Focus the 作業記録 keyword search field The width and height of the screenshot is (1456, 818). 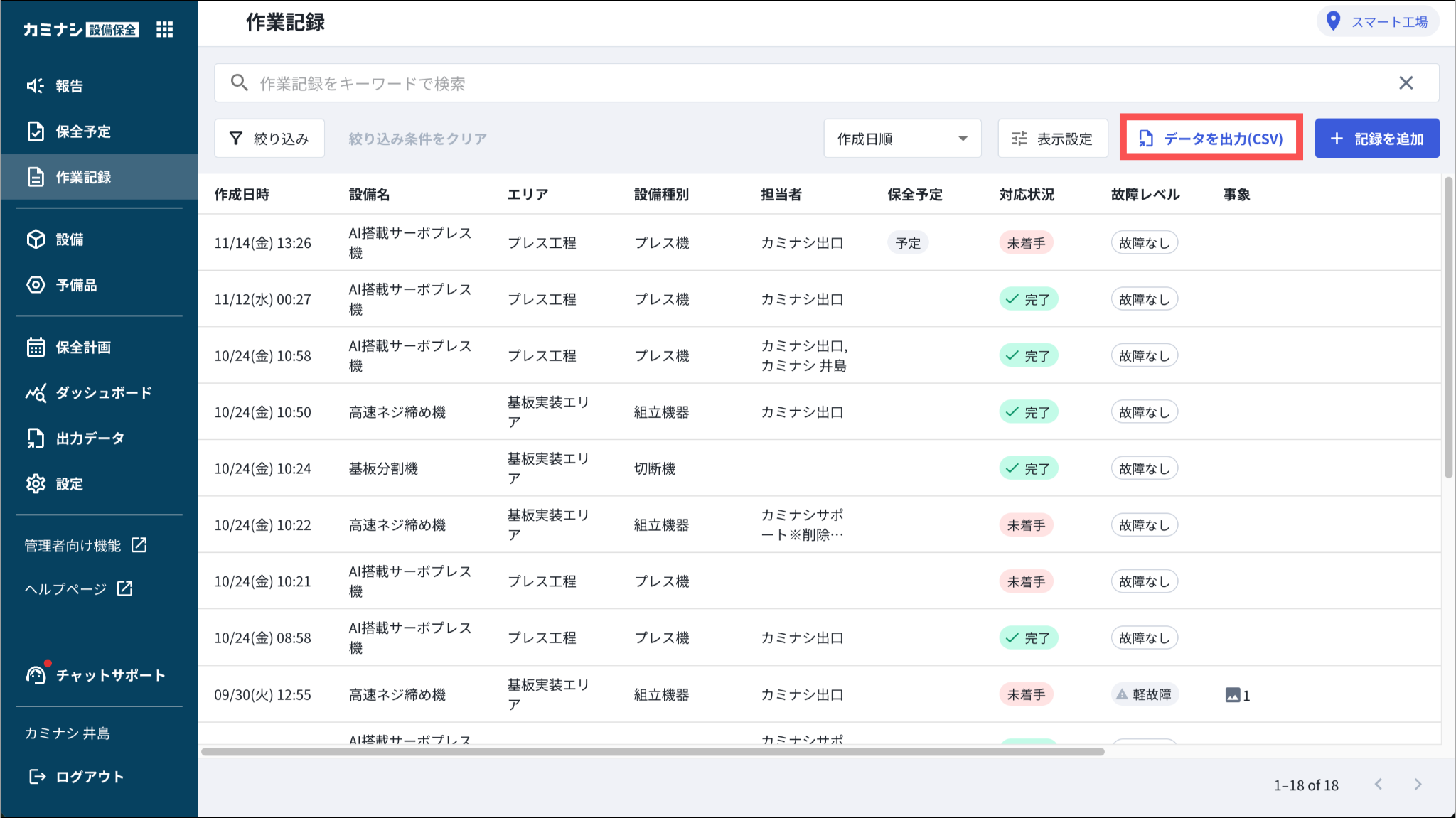(782, 83)
